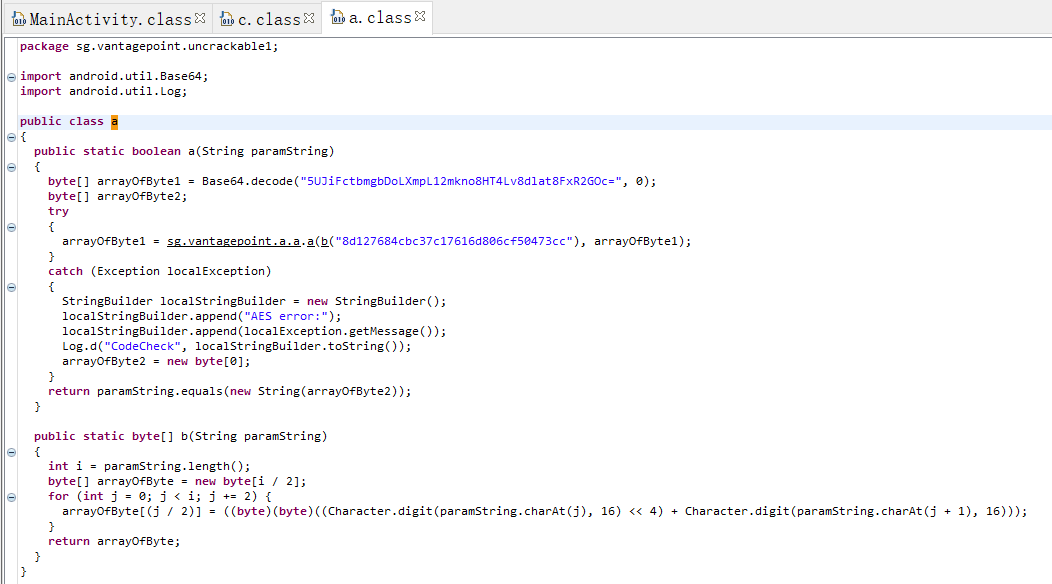The height and width of the screenshot is (584, 1052).
Task: Click the byte[] arrayOfByte2 declaration
Action: [117, 196]
